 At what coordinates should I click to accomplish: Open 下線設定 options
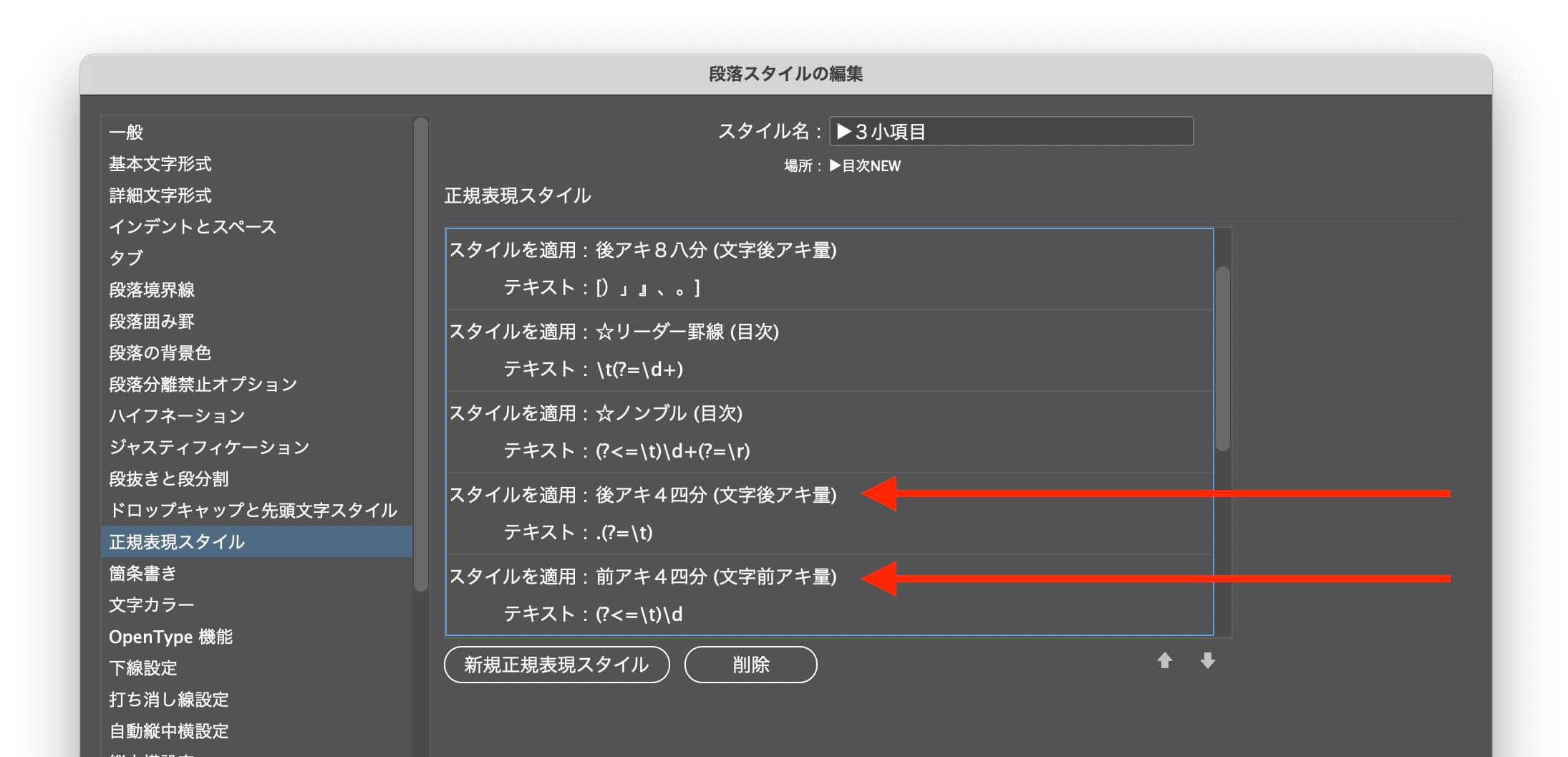pyautogui.click(x=142, y=668)
